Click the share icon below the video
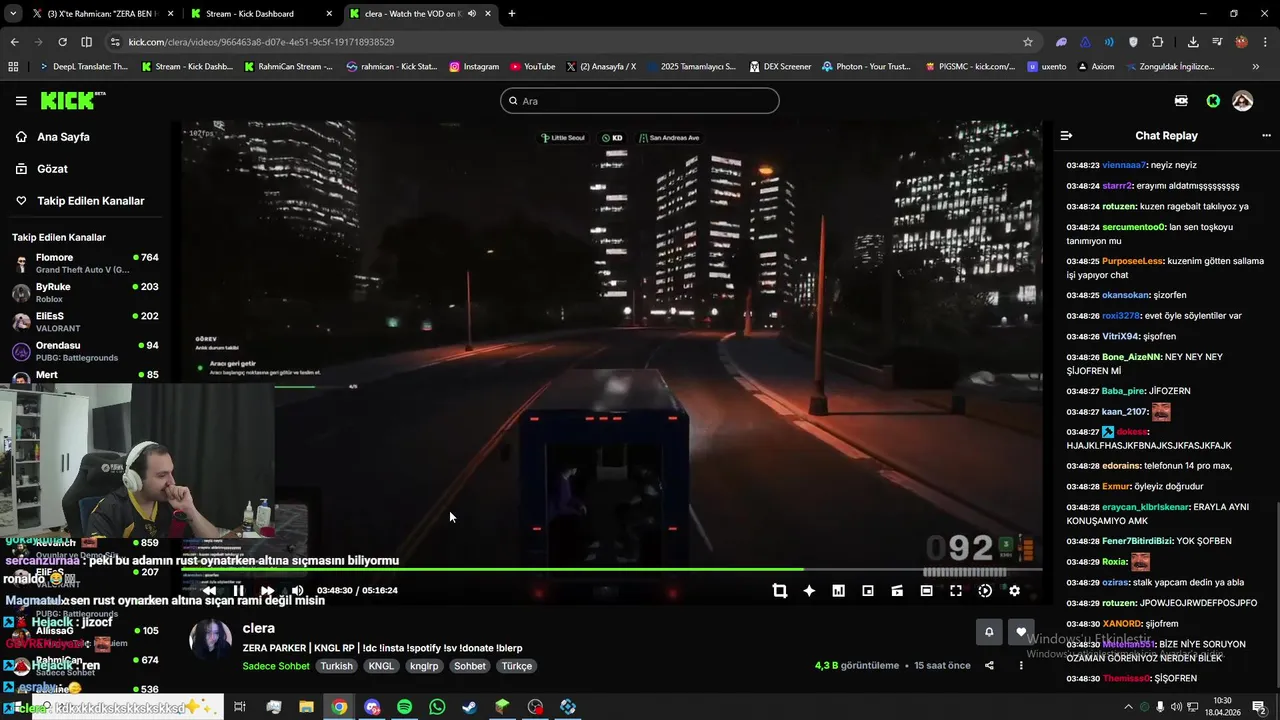Viewport: 1280px width, 720px height. coord(989,666)
